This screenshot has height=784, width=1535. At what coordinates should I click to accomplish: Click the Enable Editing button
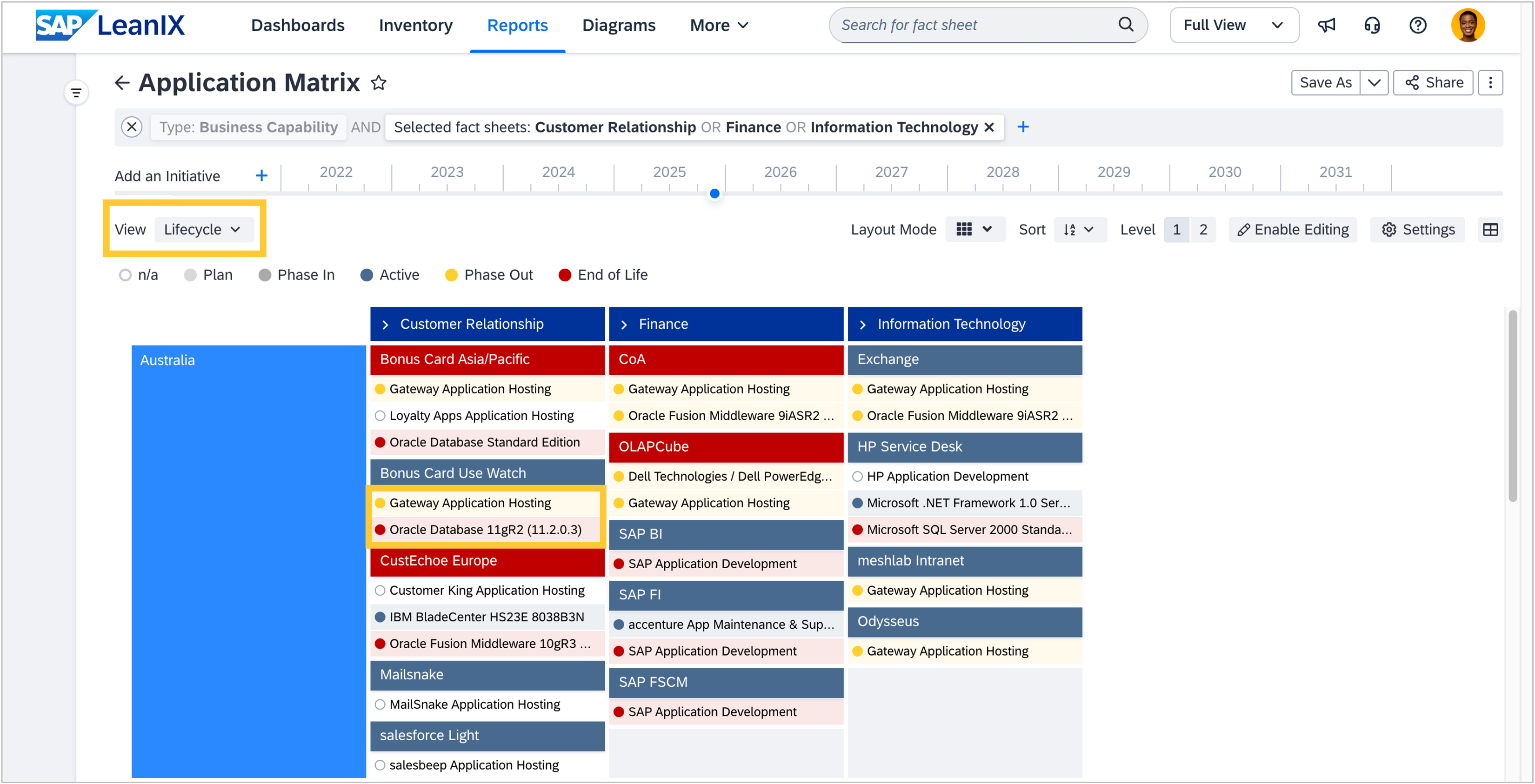(x=1293, y=229)
